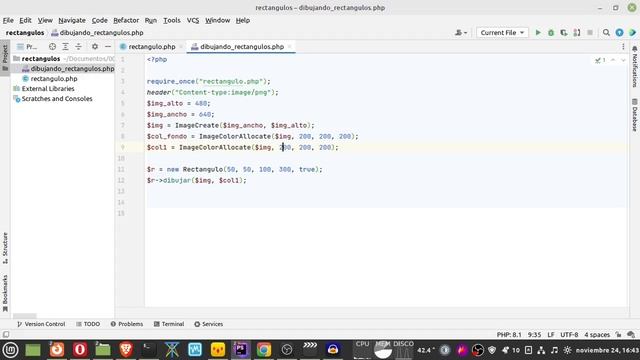Screen dimensions: 640x360
Task: Open the VCS menu
Action: [193, 20]
